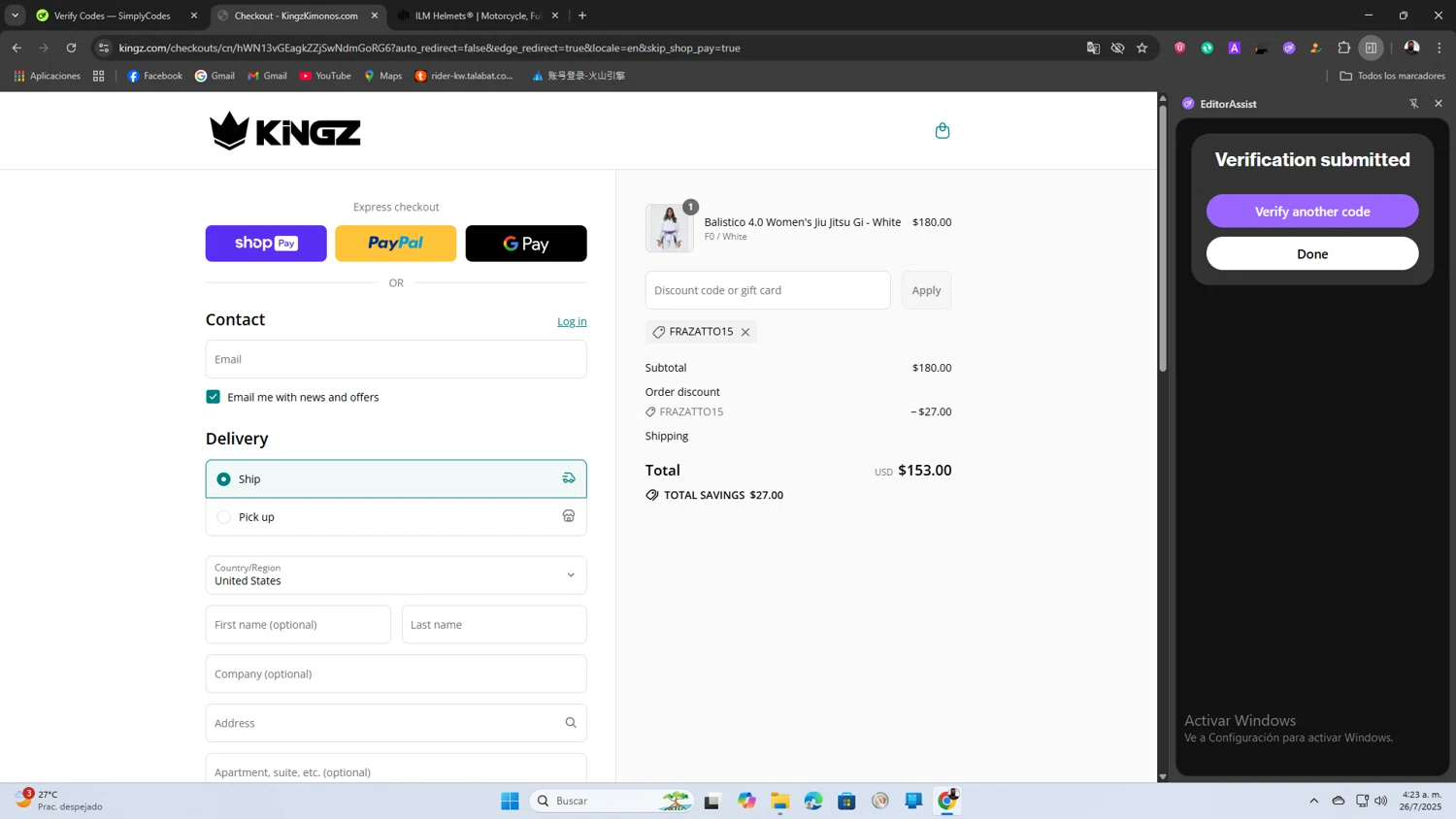Open Microsoft Store from the taskbar

[x=846, y=801]
